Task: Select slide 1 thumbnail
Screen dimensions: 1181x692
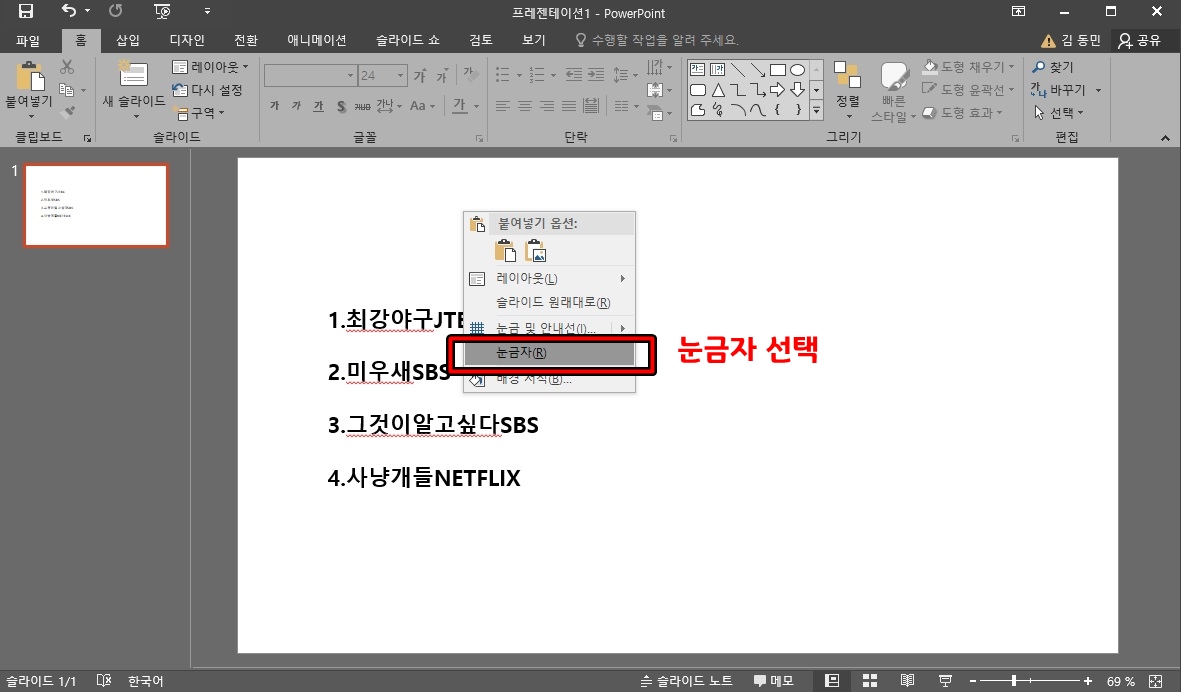Action: pyautogui.click(x=96, y=206)
